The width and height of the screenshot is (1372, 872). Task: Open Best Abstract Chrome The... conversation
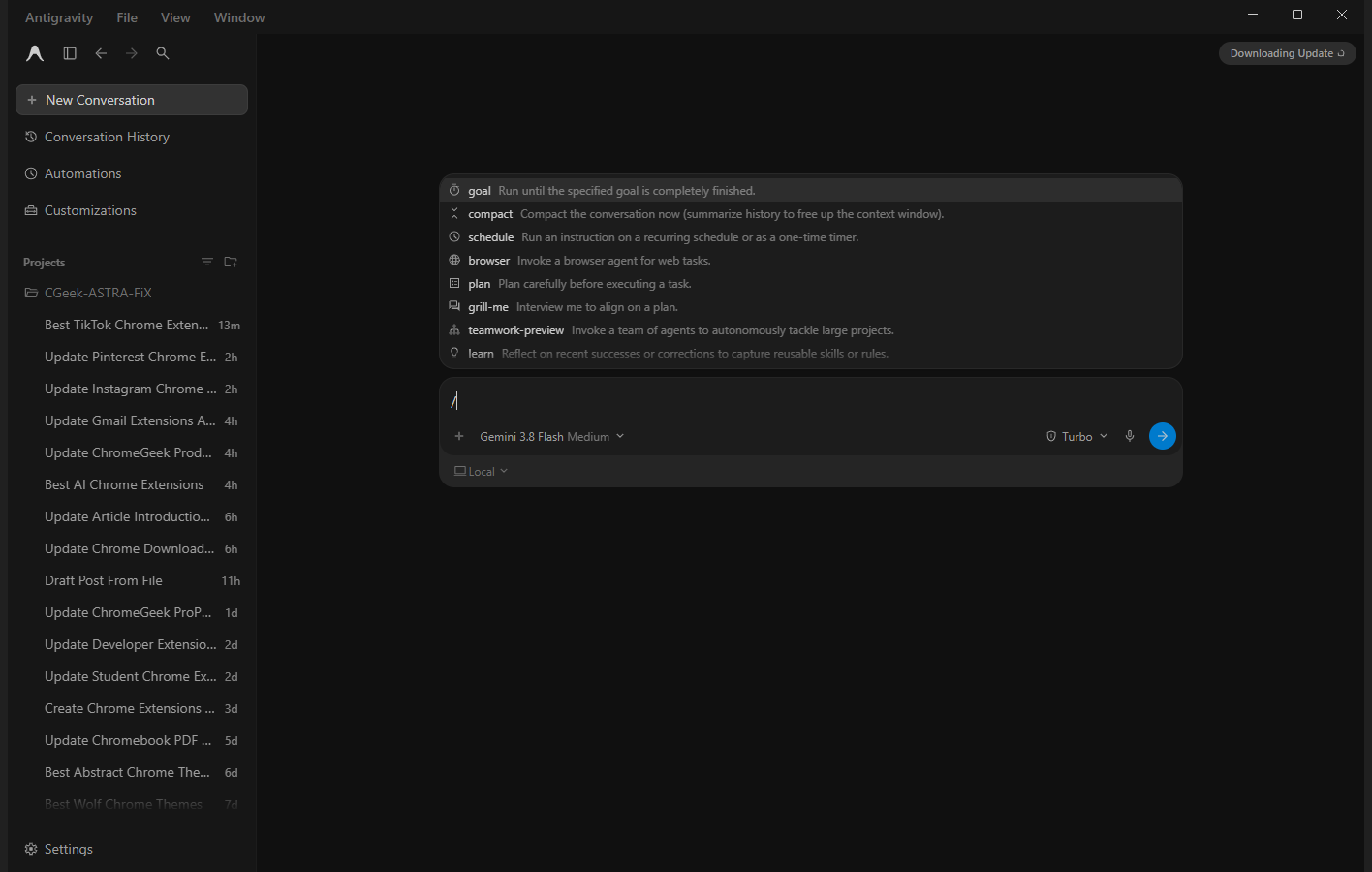coord(132,772)
